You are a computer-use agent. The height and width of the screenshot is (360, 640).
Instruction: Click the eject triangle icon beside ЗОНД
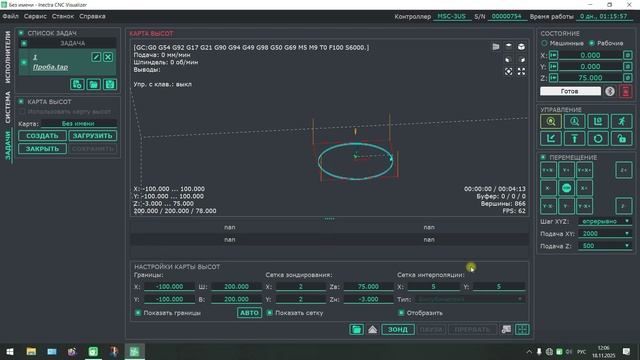[x=373, y=329]
